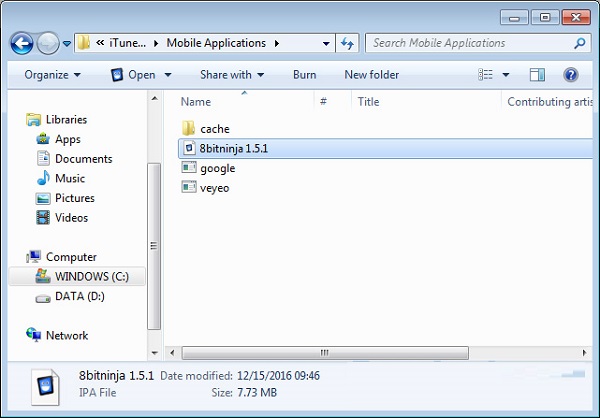The height and width of the screenshot is (418, 600).
Task: Select the cache folder
Action: [x=205, y=129]
